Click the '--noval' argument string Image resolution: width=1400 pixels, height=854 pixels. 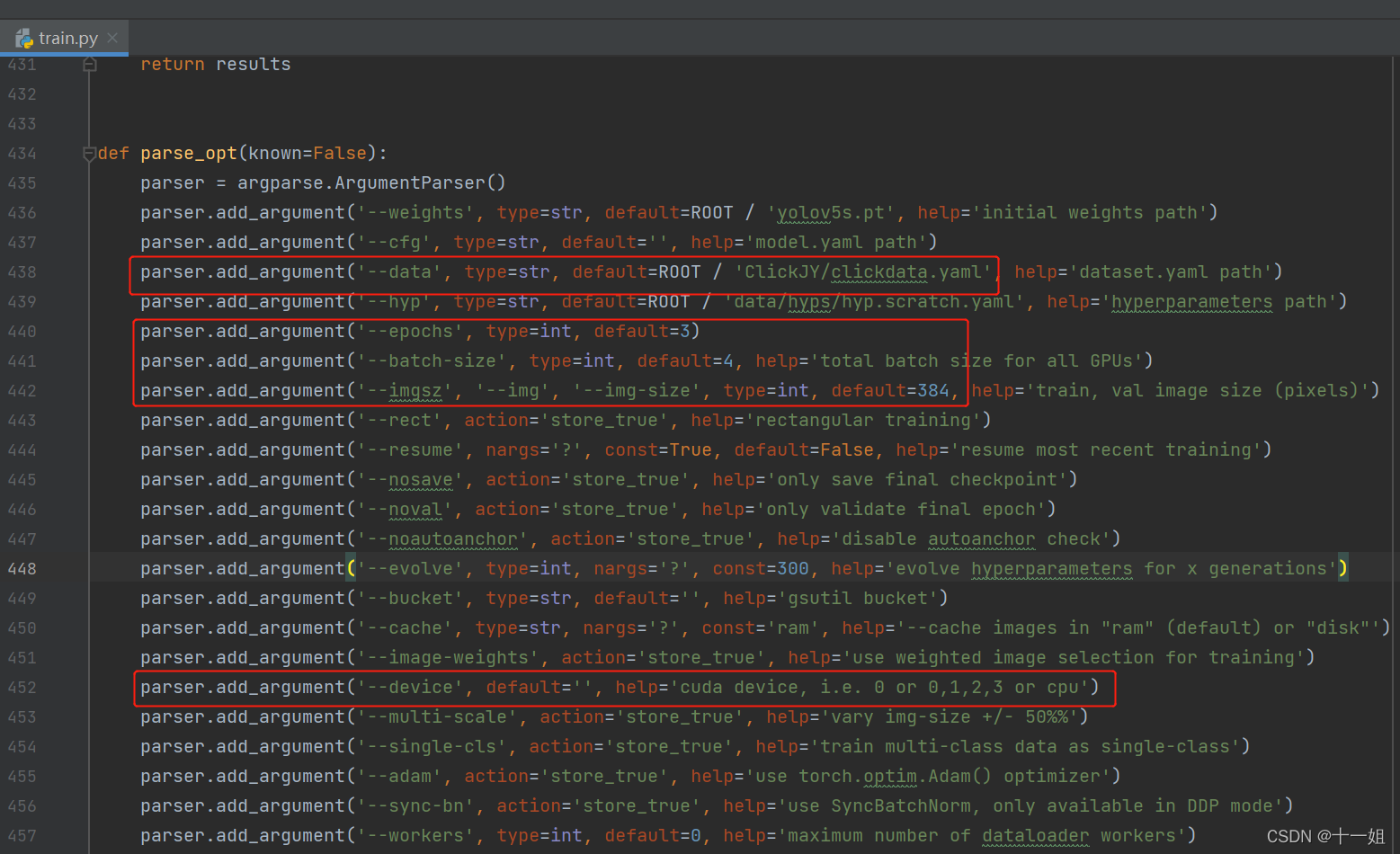pos(405,510)
